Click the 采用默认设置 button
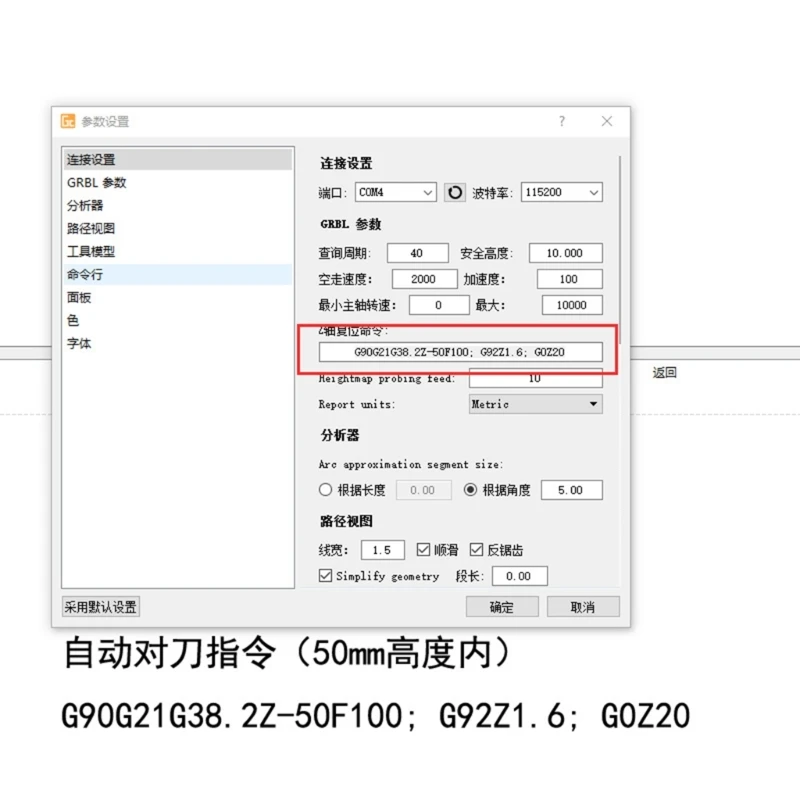This screenshot has height=800, width=800. click(101, 607)
